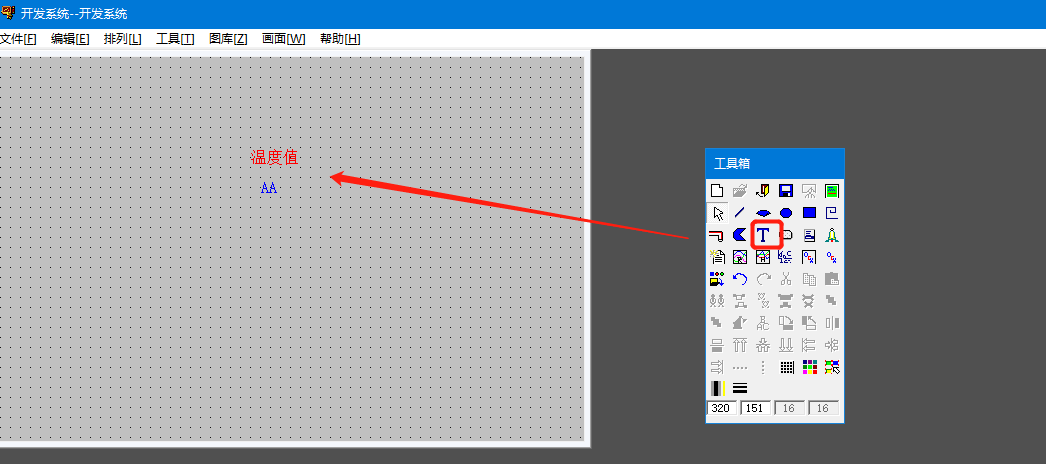Image resolution: width=1046 pixels, height=464 pixels.
Task: Open the 帮助[H] menu
Action: click(340, 39)
